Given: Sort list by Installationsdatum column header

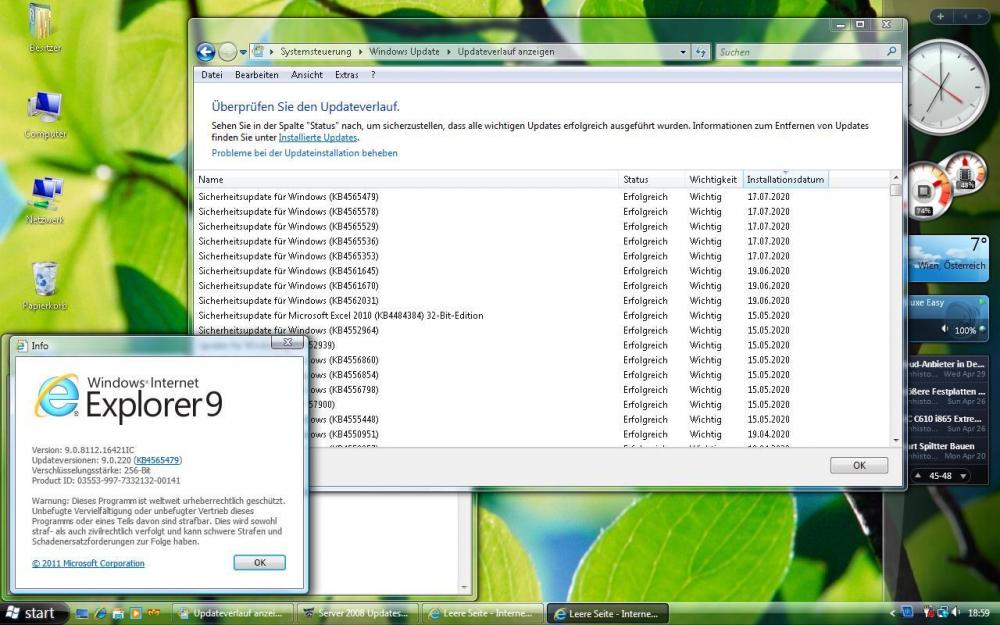Looking at the screenshot, I should click(x=785, y=180).
